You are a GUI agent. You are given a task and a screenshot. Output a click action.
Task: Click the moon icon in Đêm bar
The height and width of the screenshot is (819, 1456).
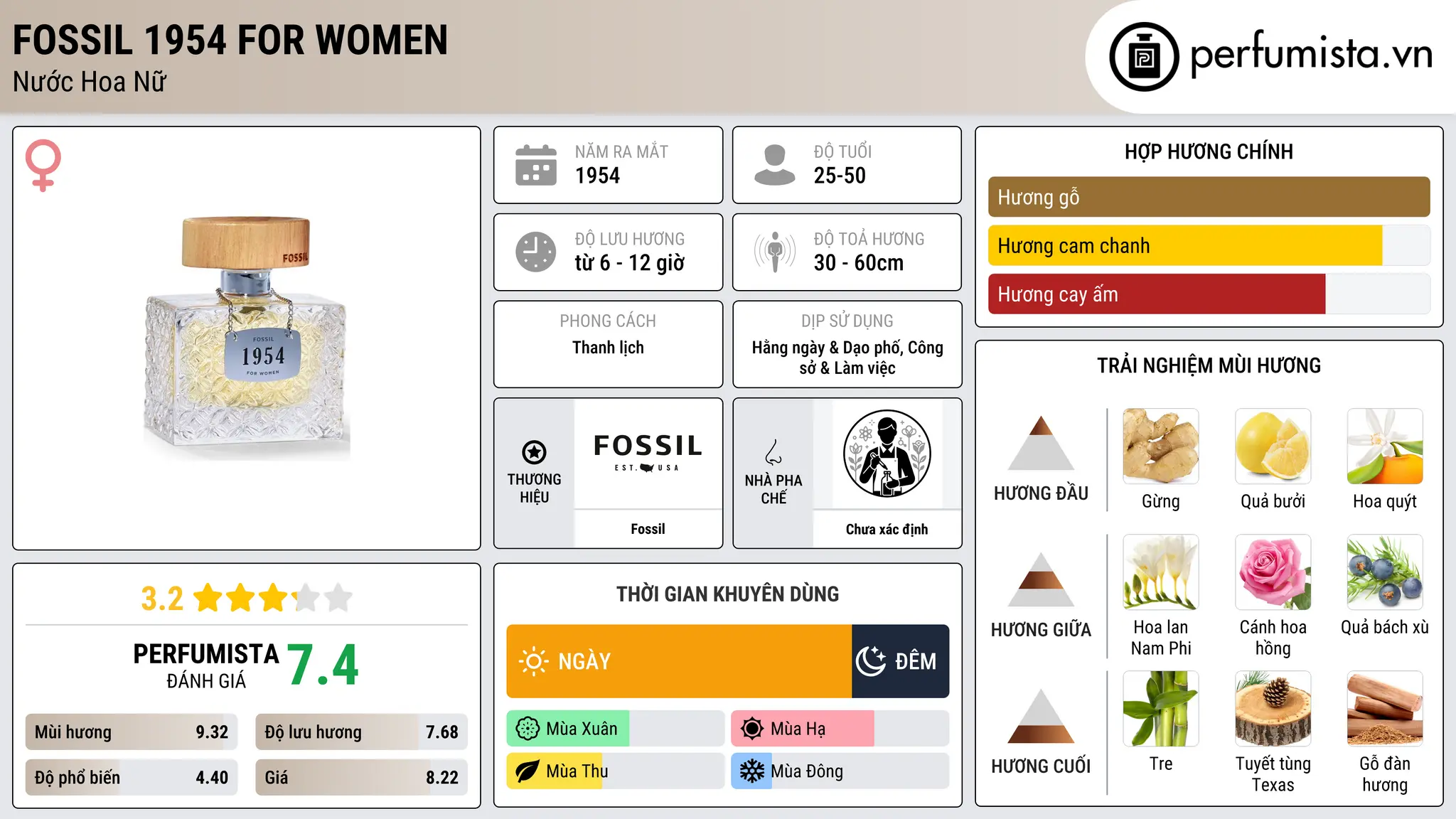(870, 661)
